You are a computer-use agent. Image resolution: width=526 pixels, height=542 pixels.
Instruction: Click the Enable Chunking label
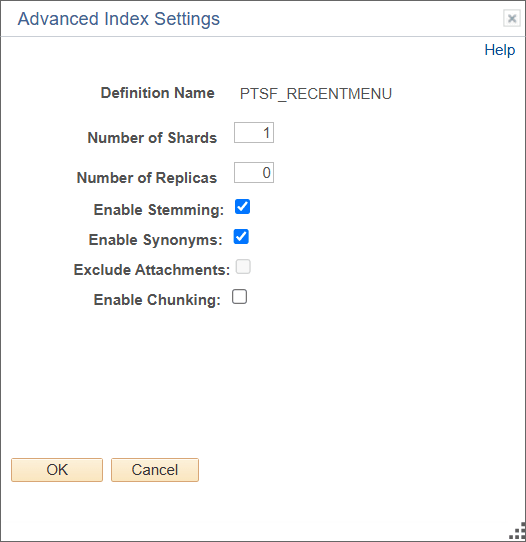tap(157, 300)
